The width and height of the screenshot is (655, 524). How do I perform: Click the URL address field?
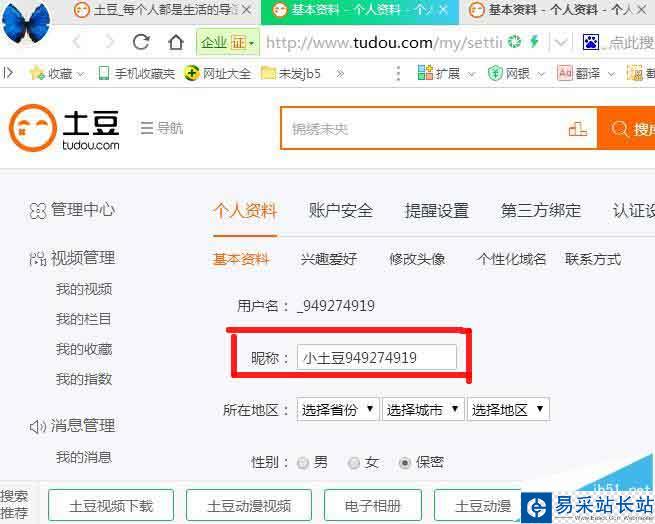coord(383,42)
